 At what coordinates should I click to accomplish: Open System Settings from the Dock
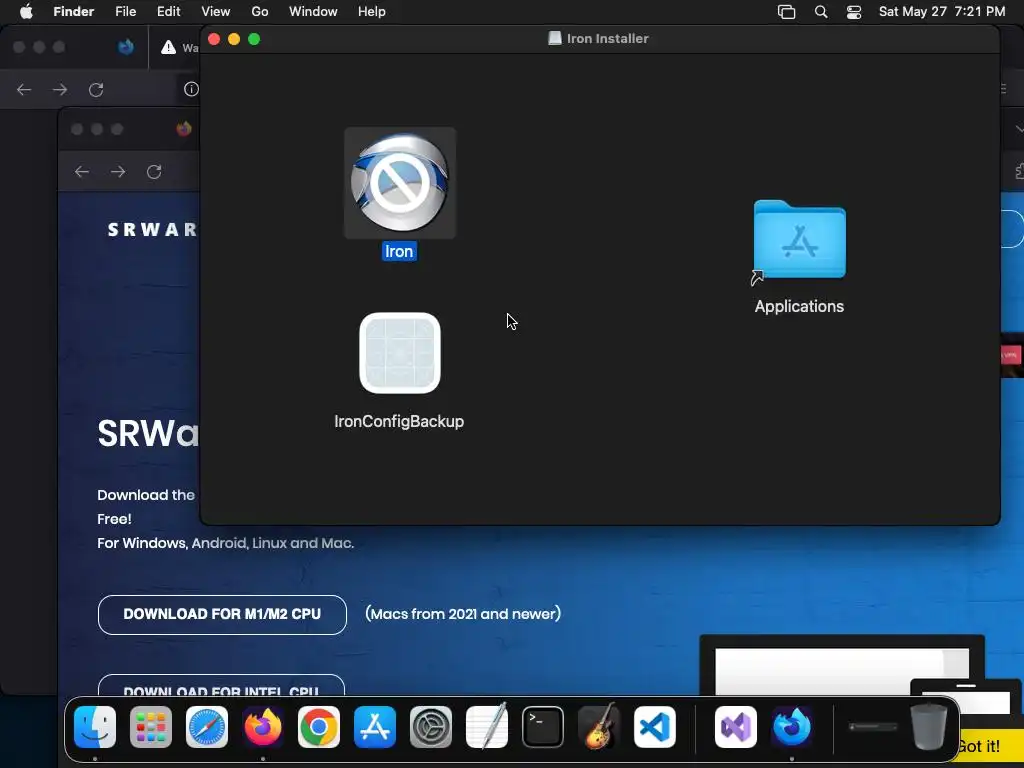pyautogui.click(x=431, y=727)
